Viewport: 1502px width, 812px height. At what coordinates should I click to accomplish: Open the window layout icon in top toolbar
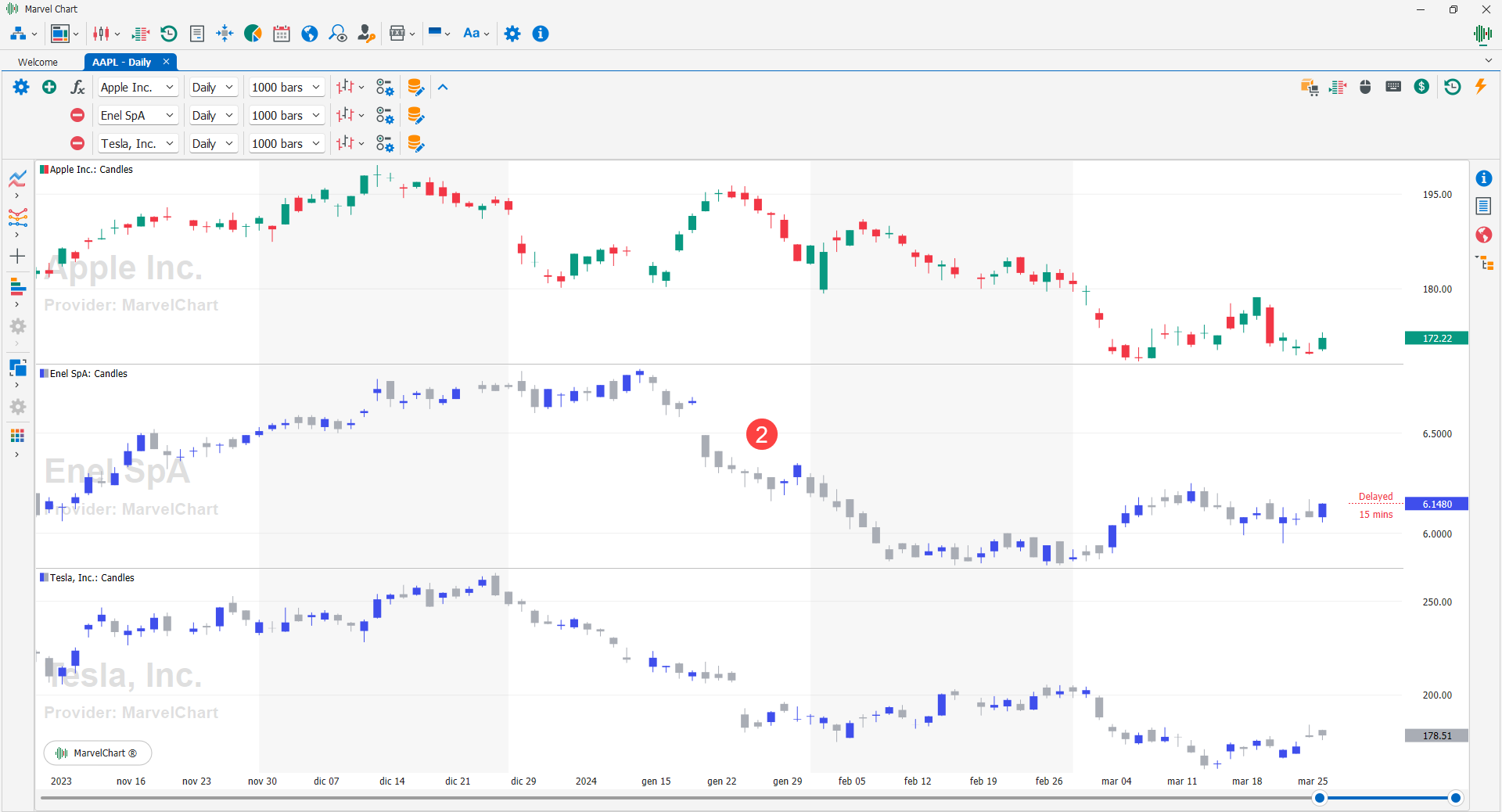click(59, 34)
